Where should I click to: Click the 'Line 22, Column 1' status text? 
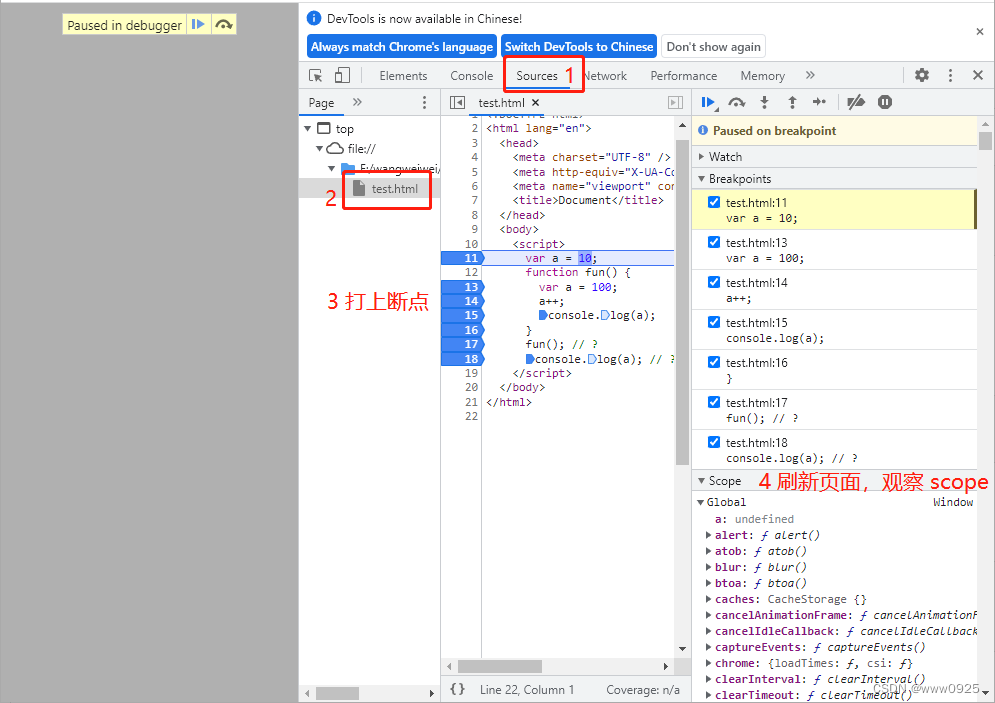[526, 690]
